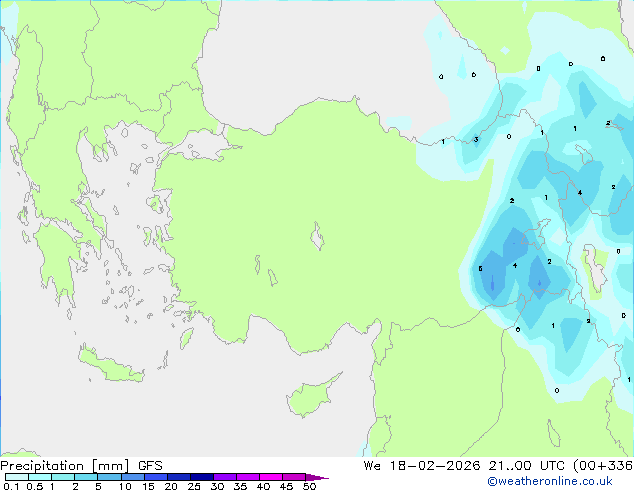Click the "3" precipitation value on map
Viewport: 634px width, 490px height.
coord(476,139)
